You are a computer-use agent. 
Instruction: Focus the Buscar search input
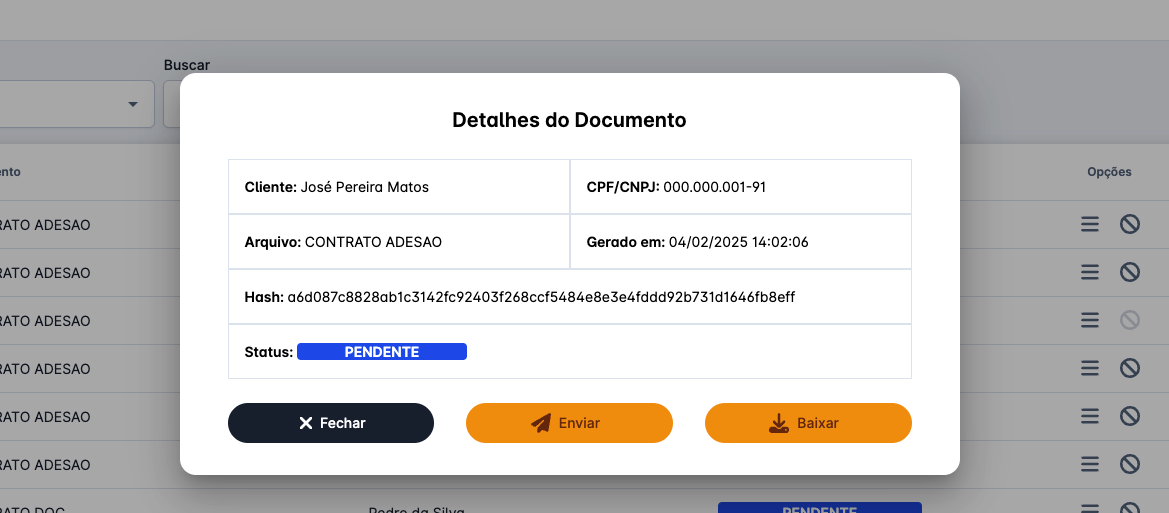coord(172,105)
